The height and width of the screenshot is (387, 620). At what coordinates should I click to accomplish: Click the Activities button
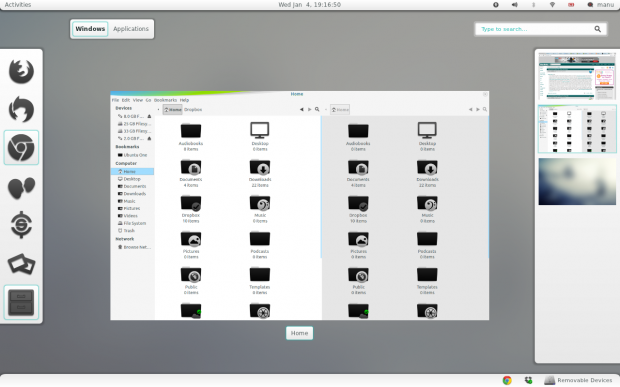coord(18,5)
